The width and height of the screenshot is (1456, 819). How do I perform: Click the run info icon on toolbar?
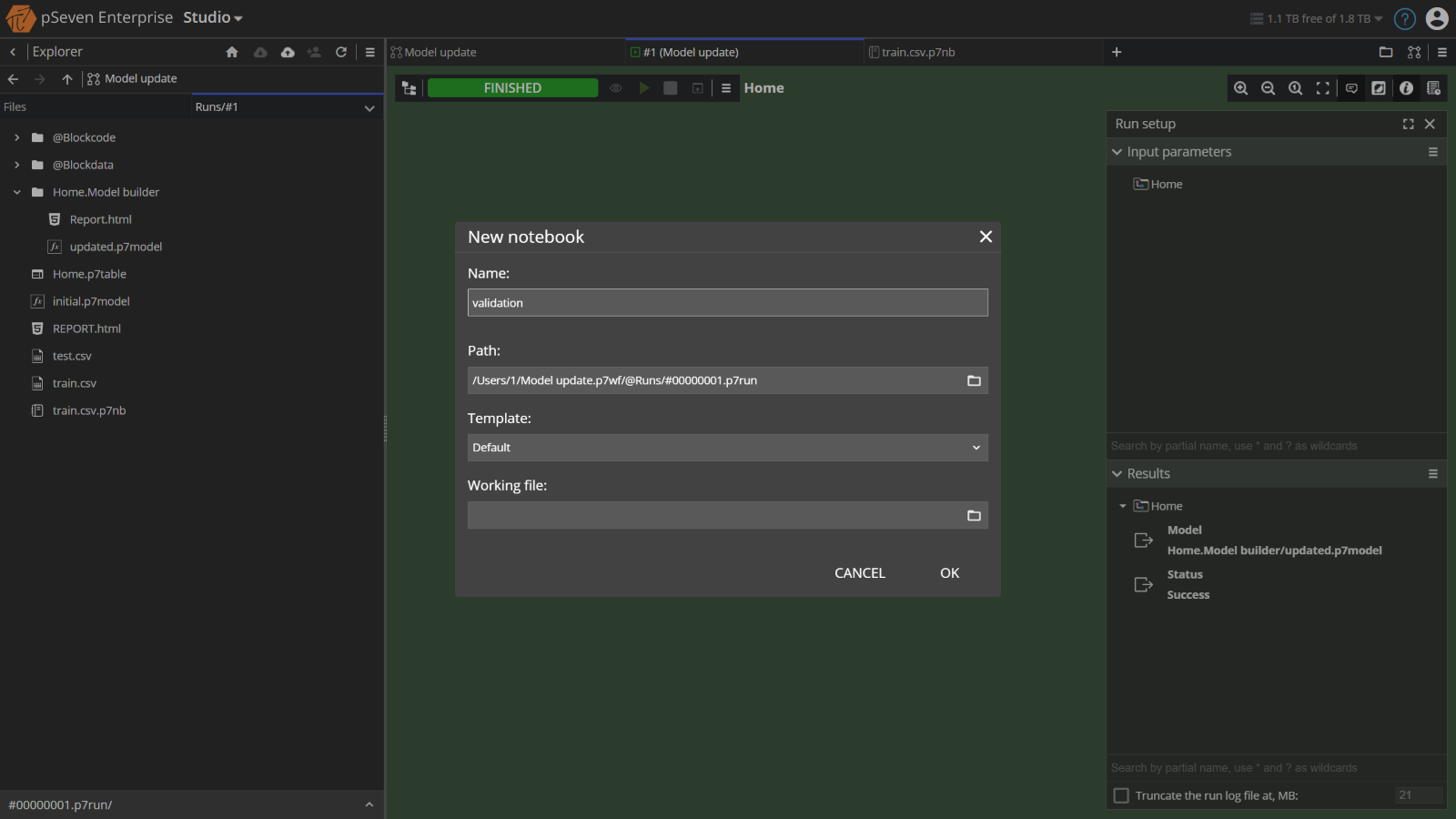1406,87
